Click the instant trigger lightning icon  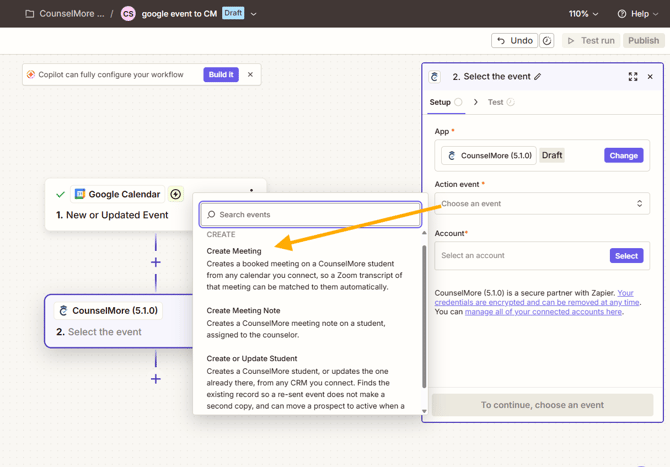[x=176, y=194]
